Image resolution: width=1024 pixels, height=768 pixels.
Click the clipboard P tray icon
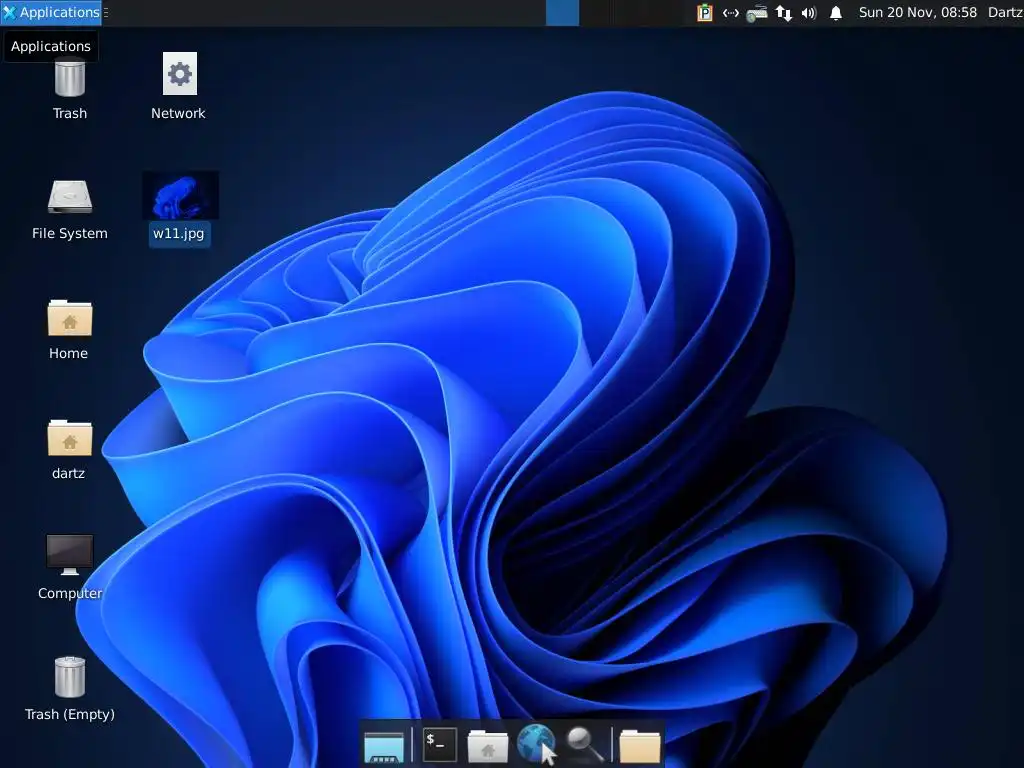click(705, 13)
